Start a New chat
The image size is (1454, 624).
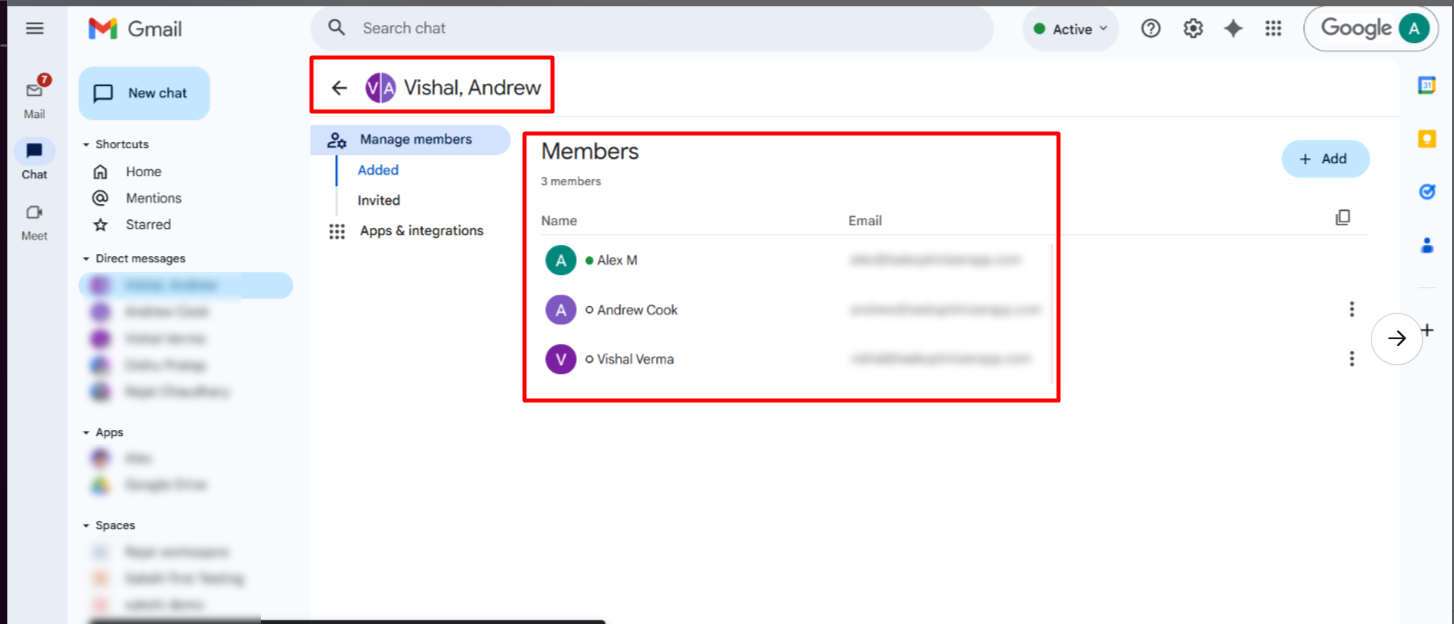point(144,93)
